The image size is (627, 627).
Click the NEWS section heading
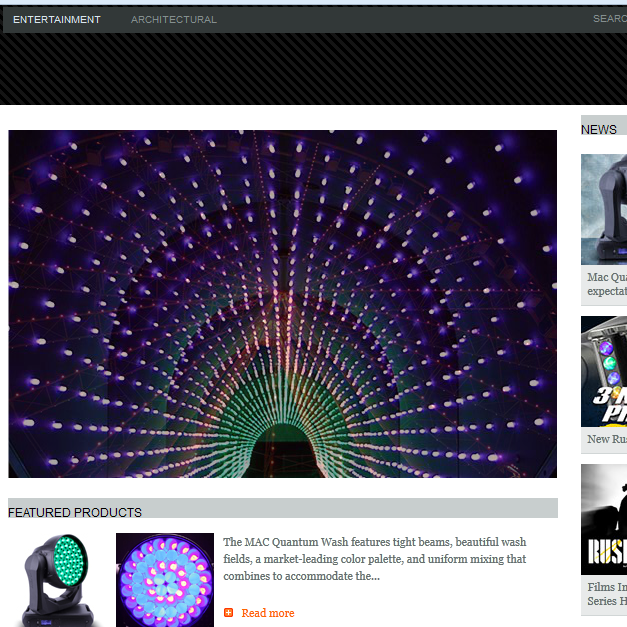(599, 129)
